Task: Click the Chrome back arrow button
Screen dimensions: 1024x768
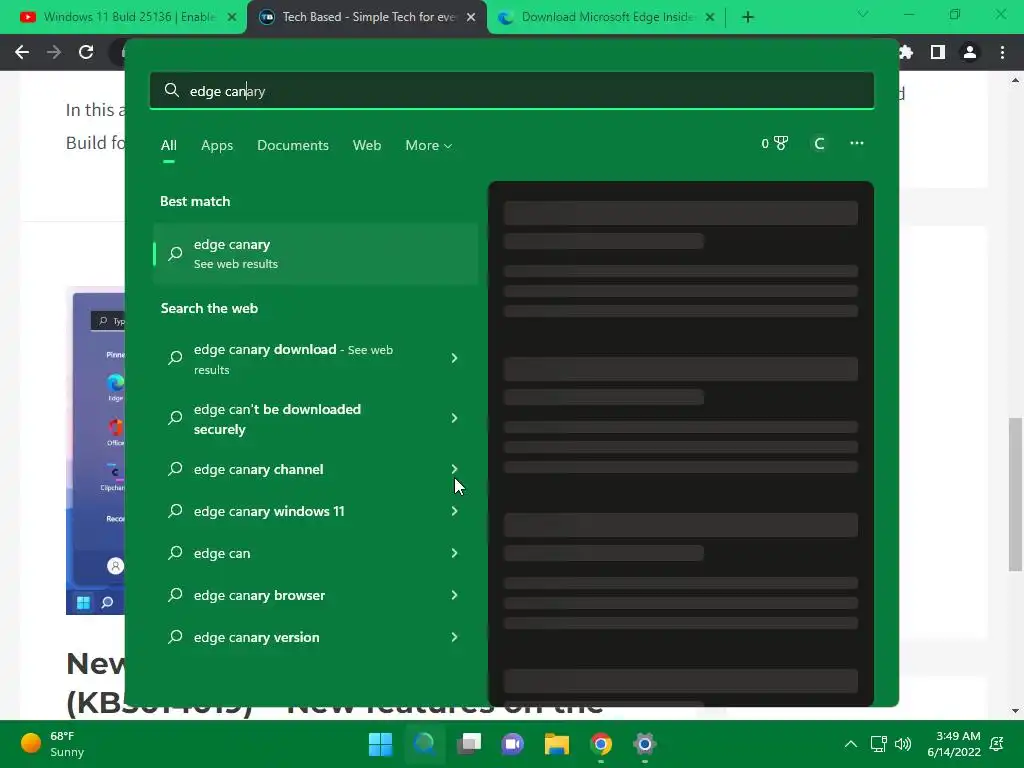Action: pyautogui.click(x=22, y=52)
